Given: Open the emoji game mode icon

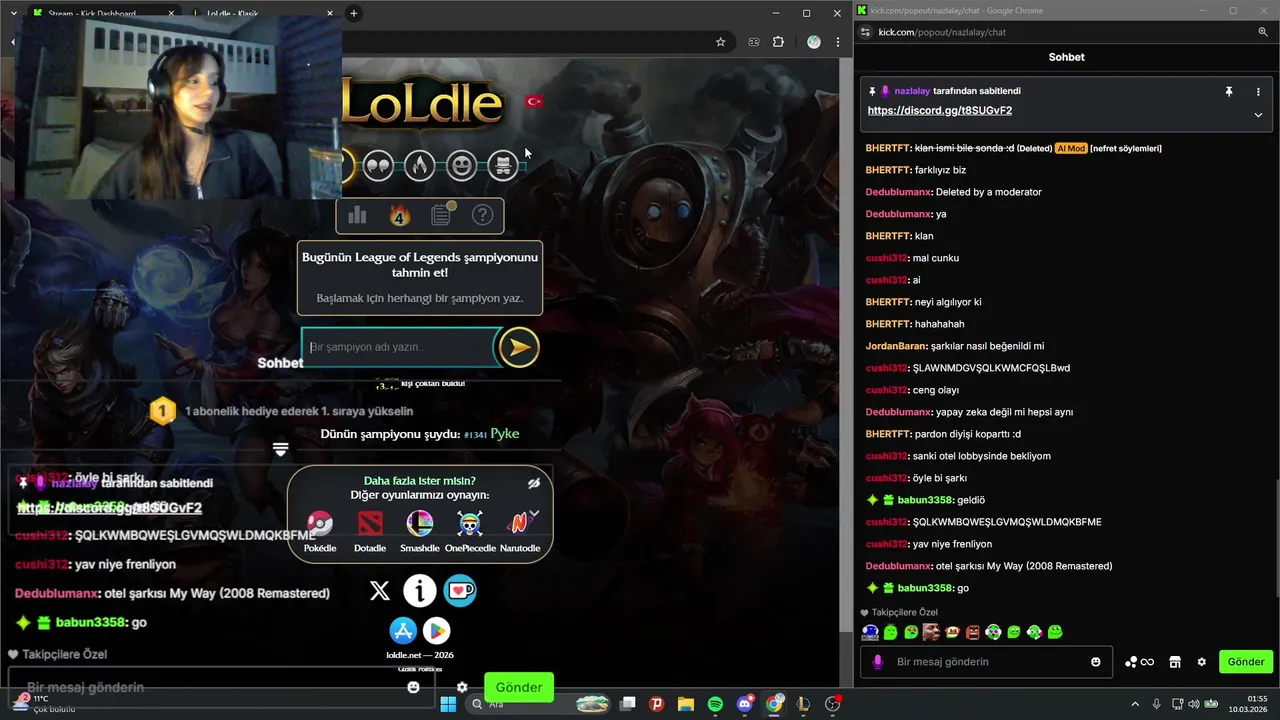Looking at the screenshot, I should [462, 165].
